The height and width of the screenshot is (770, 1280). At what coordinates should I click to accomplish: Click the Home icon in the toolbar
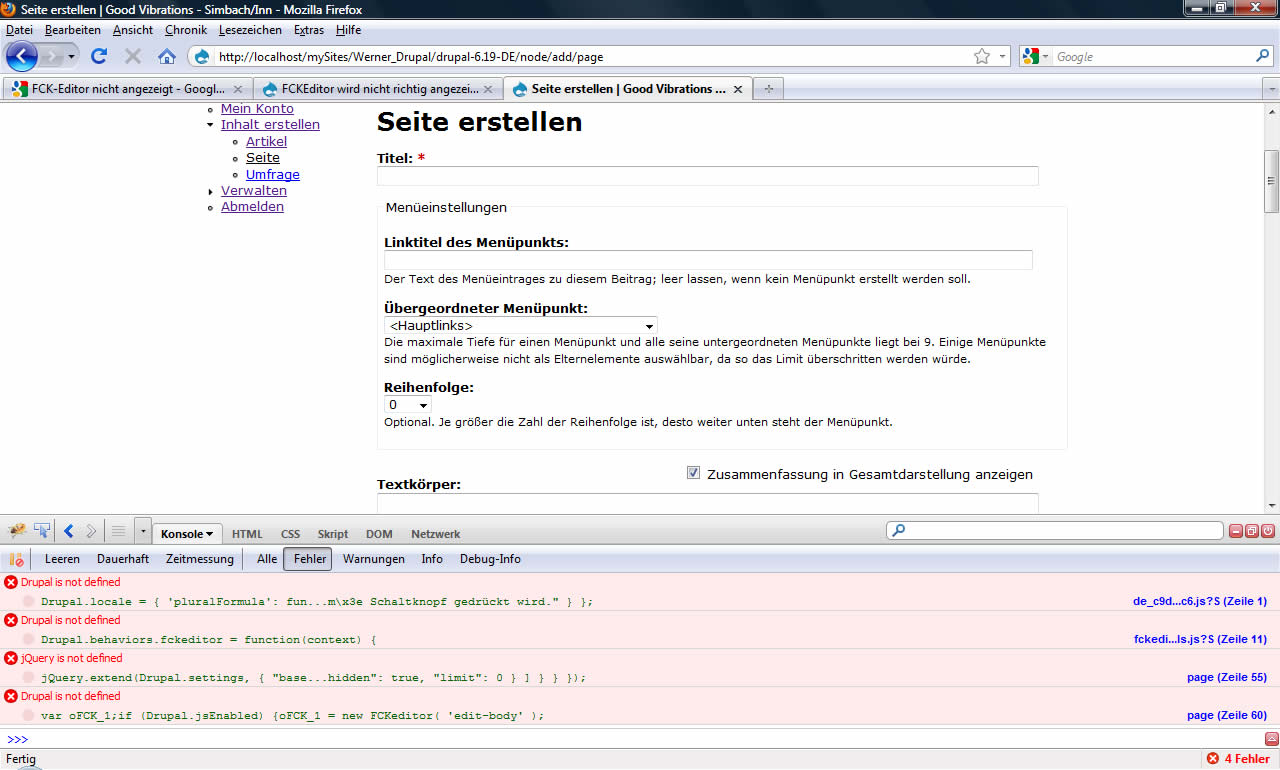(x=167, y=57)
